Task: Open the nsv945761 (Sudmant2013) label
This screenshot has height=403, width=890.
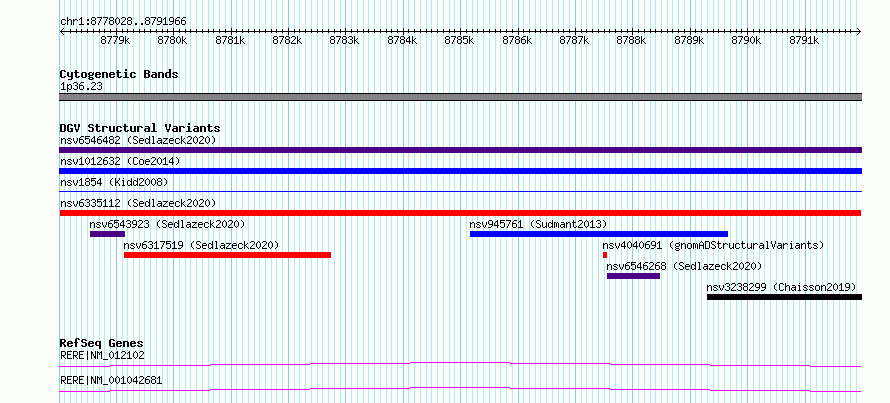Action: (x=538, y=224)
